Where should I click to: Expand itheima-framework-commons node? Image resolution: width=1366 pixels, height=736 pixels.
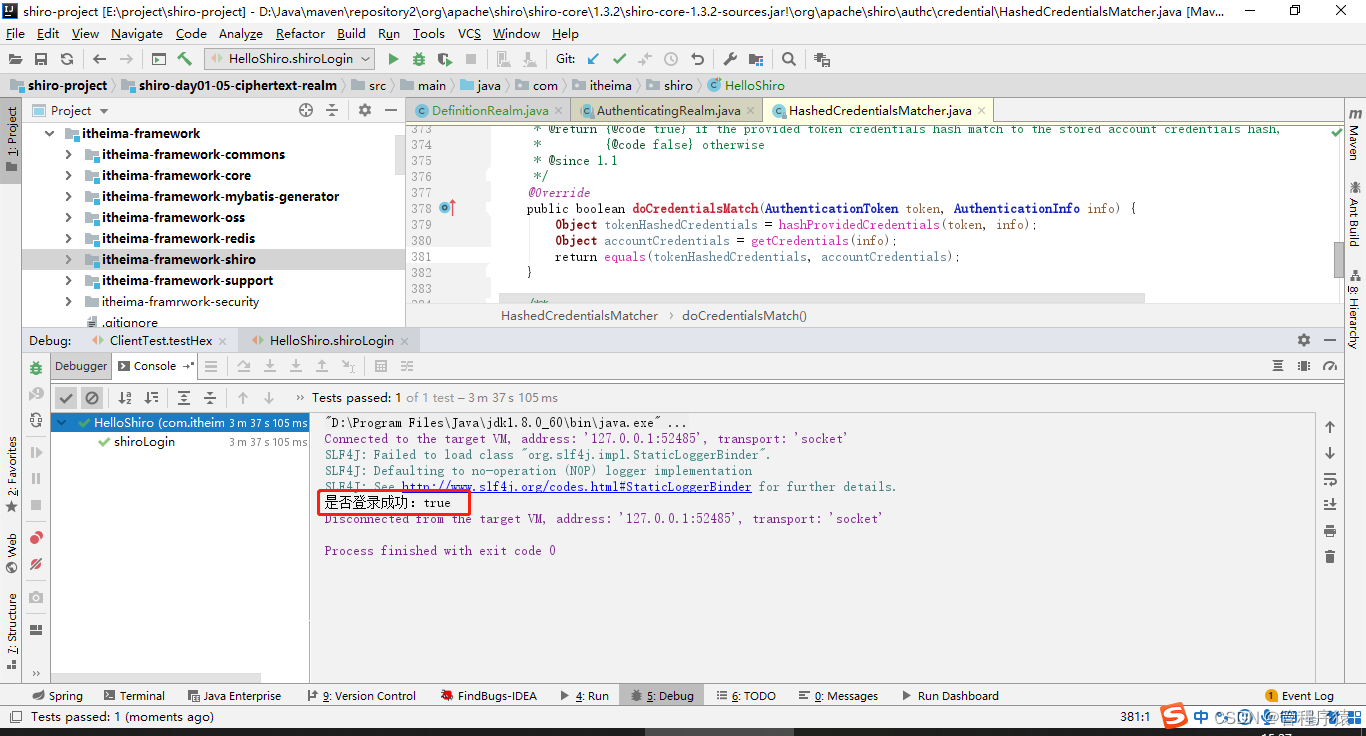[68, 154]
